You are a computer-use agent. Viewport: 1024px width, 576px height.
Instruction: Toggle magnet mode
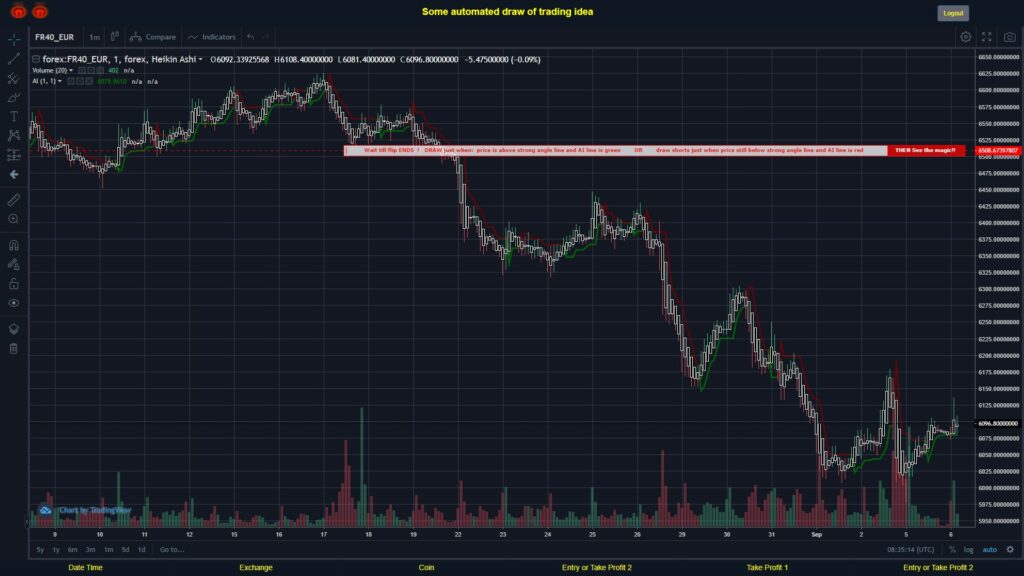coord(14,245)
